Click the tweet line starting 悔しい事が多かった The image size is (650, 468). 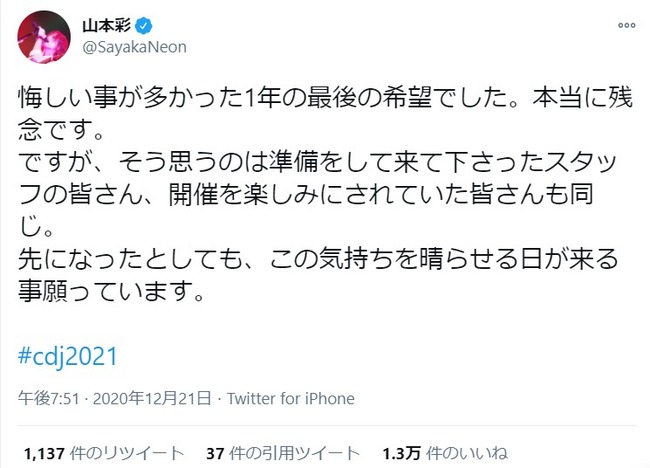click(325, 97)
